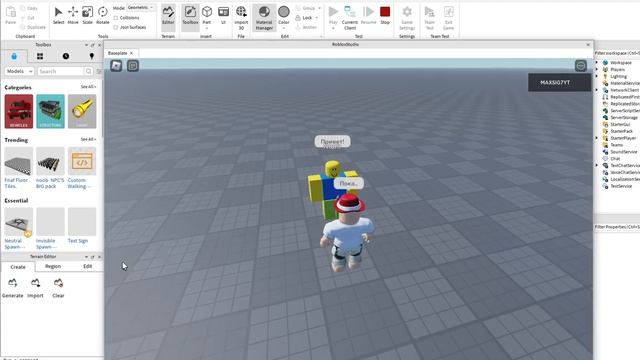This screenshot has width=640, height=360.
Task: Open the Mode Geometric dropdown
Action: [141, 8]
